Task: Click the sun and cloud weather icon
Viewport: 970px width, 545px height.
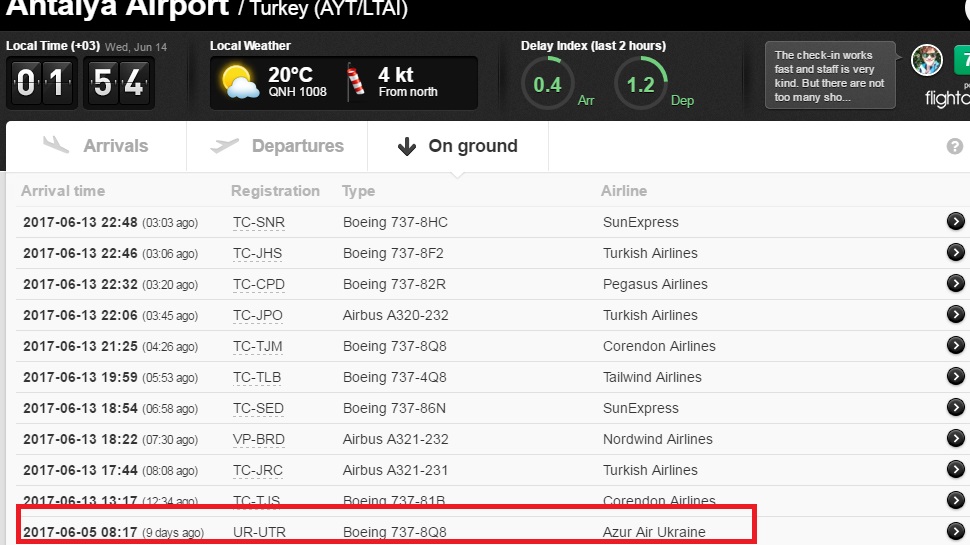Action: (x=240, y=82)
